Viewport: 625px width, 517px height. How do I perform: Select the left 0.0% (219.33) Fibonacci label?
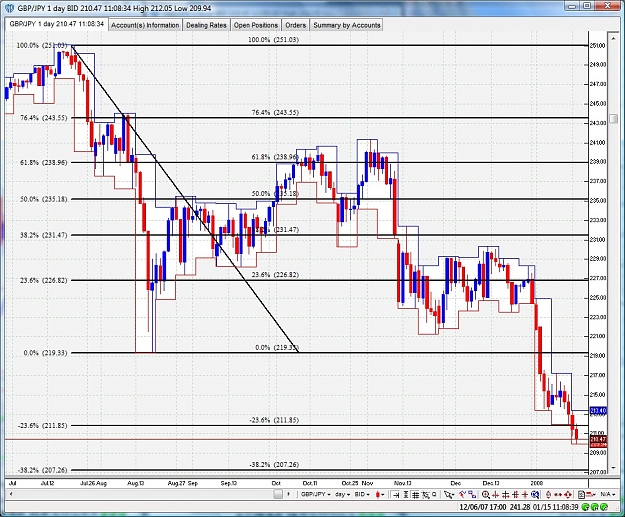45,353
